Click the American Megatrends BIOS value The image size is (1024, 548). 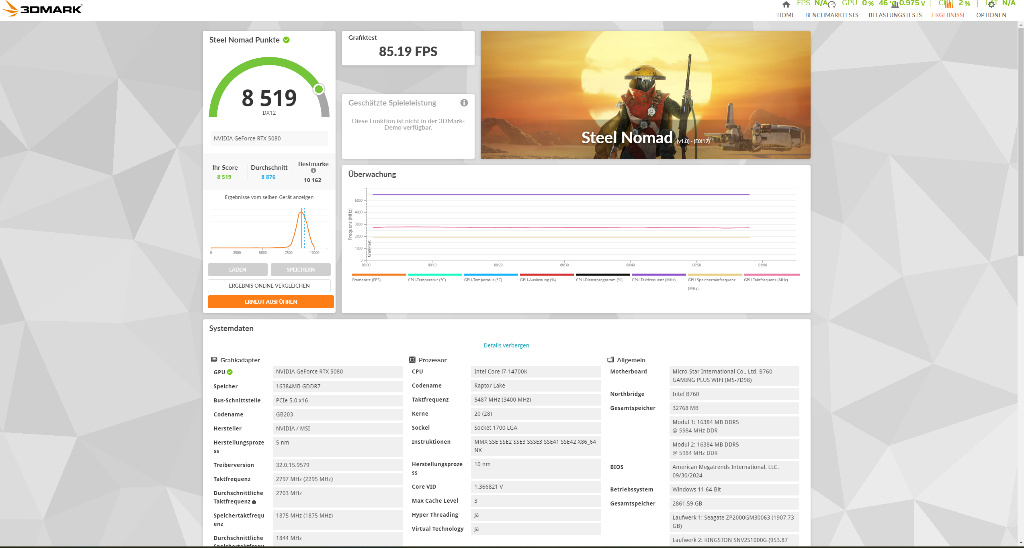(734, 471)
